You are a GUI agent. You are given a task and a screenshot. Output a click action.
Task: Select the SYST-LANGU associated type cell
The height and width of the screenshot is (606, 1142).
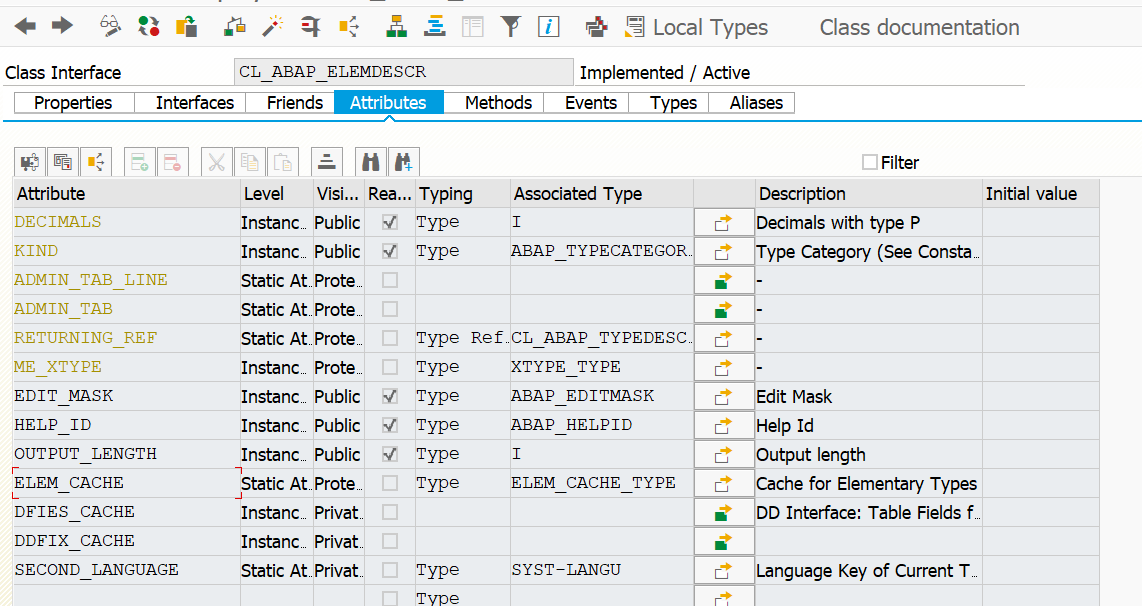[602, 570]
